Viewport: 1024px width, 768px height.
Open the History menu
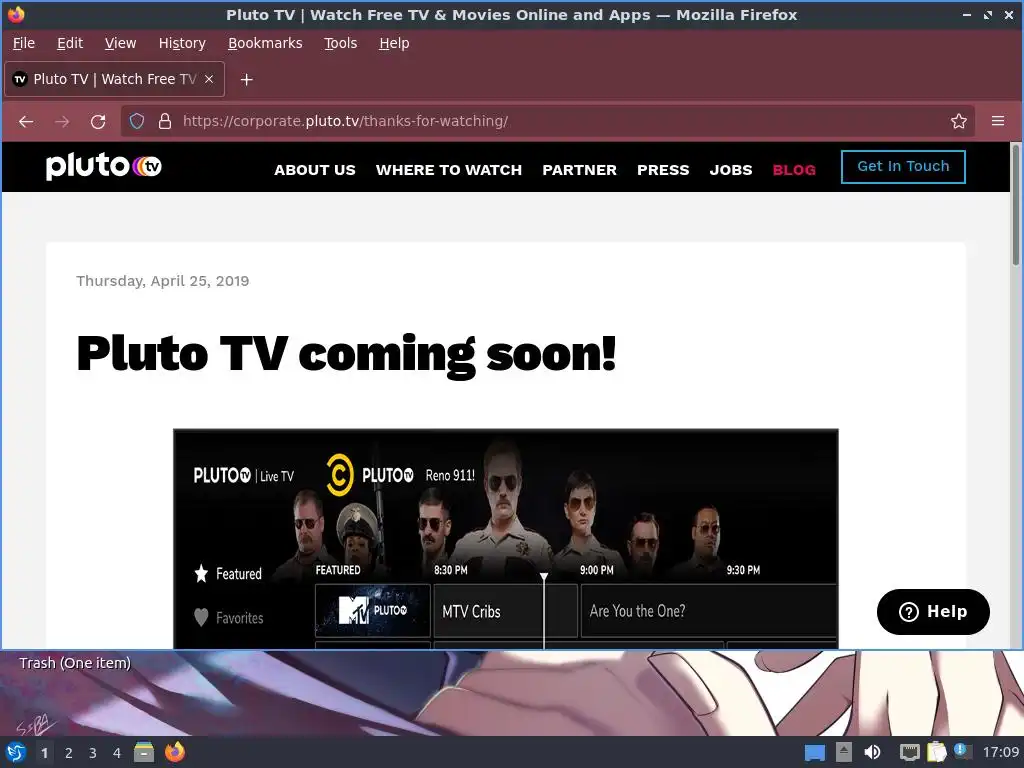point(182,43)
